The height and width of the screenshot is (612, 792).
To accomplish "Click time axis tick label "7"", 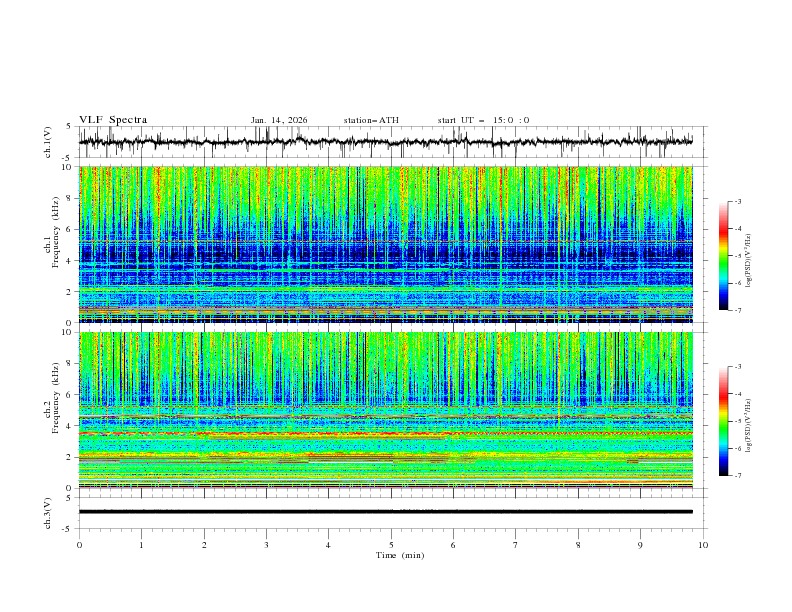I will 516,545.
